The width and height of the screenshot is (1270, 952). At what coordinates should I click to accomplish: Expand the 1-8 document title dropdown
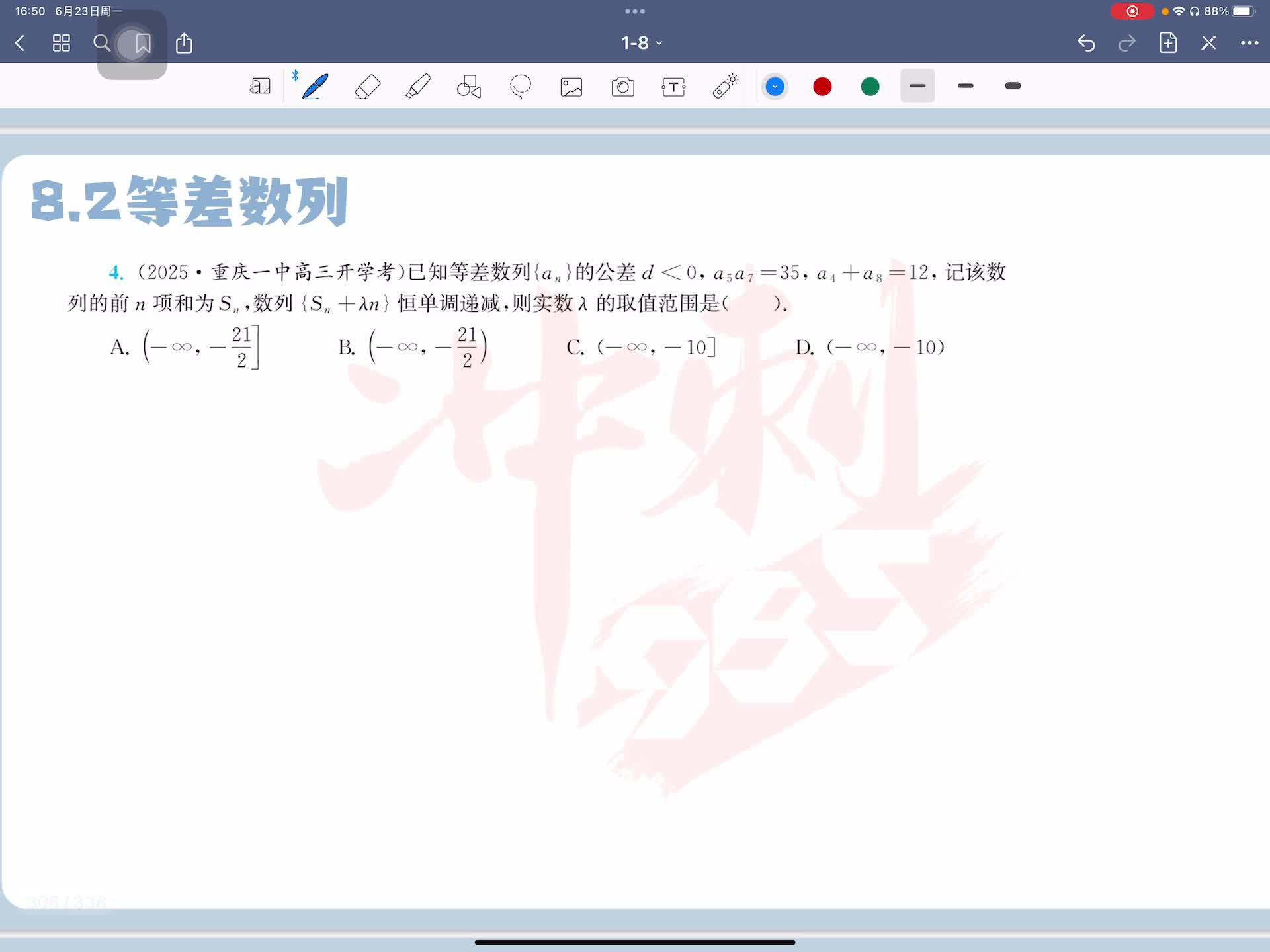[x=641, y=43]
